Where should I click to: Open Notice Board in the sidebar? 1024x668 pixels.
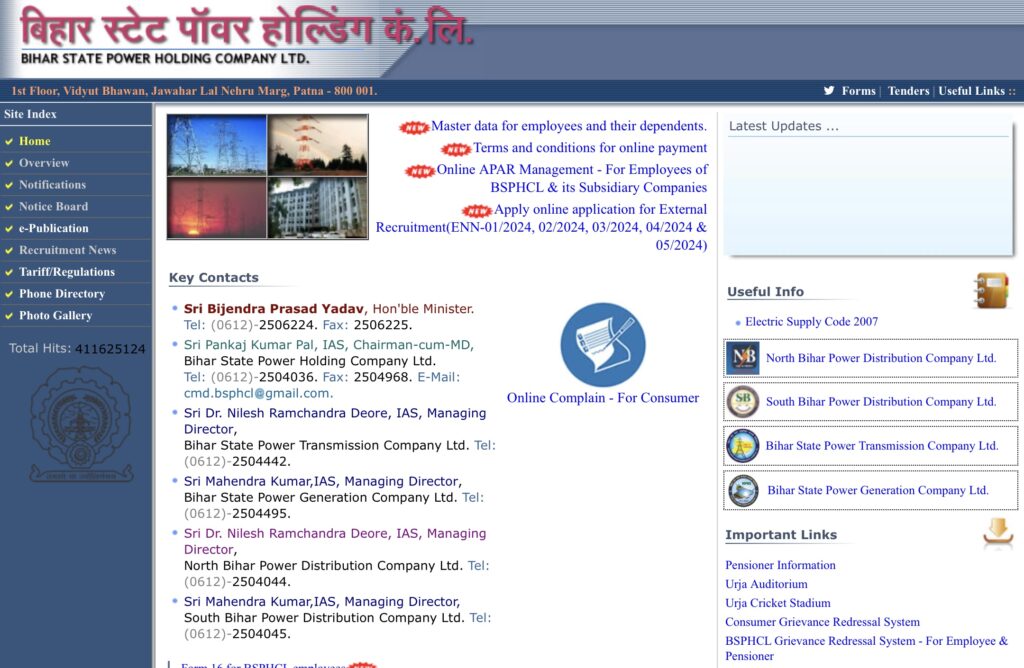[x=54, y=206]
